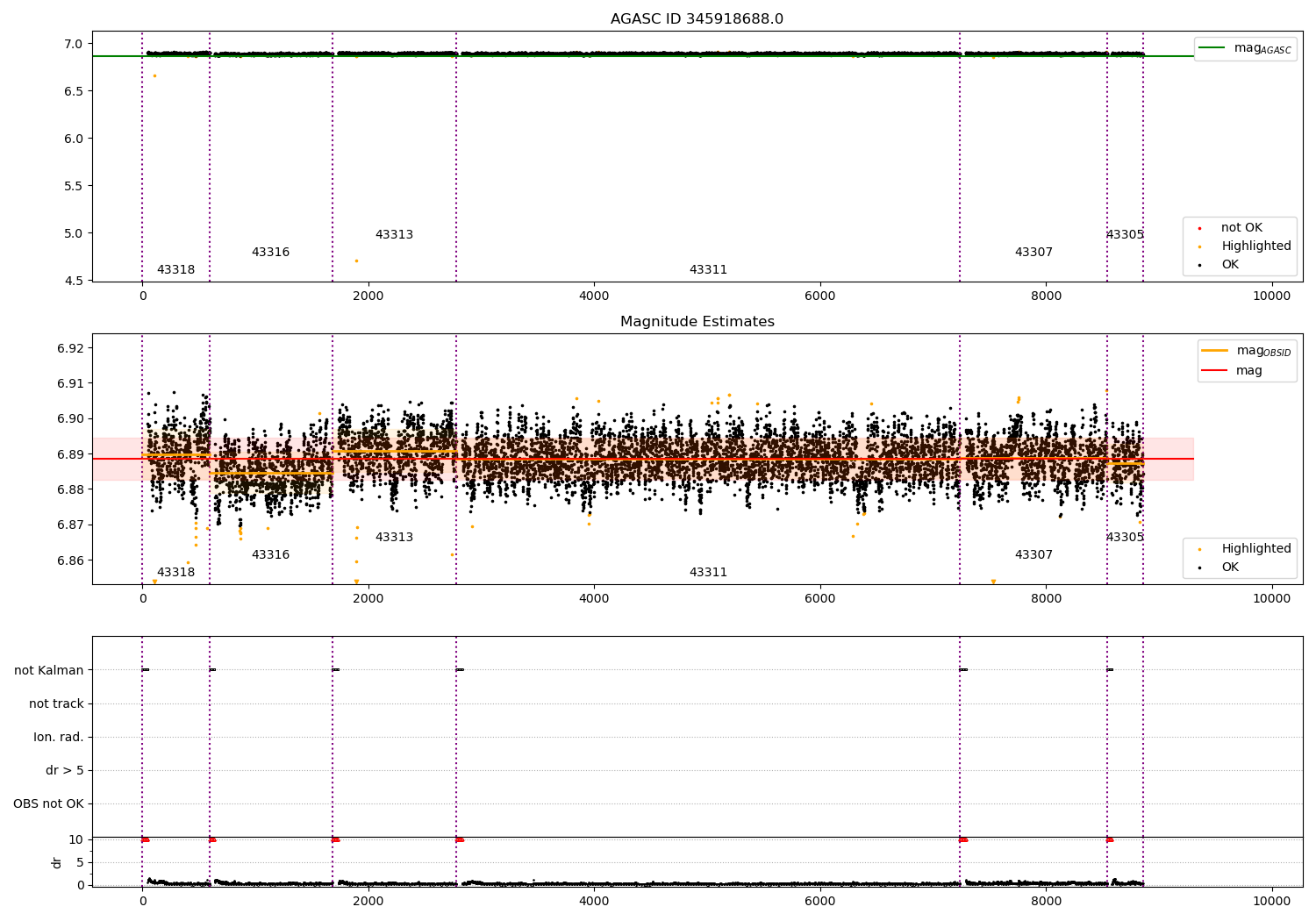Click the 10000 x-tick under bottom plot
The width and height of the screenshot is (1316, 921).
pyautogui.click(x=1272, y=901)
